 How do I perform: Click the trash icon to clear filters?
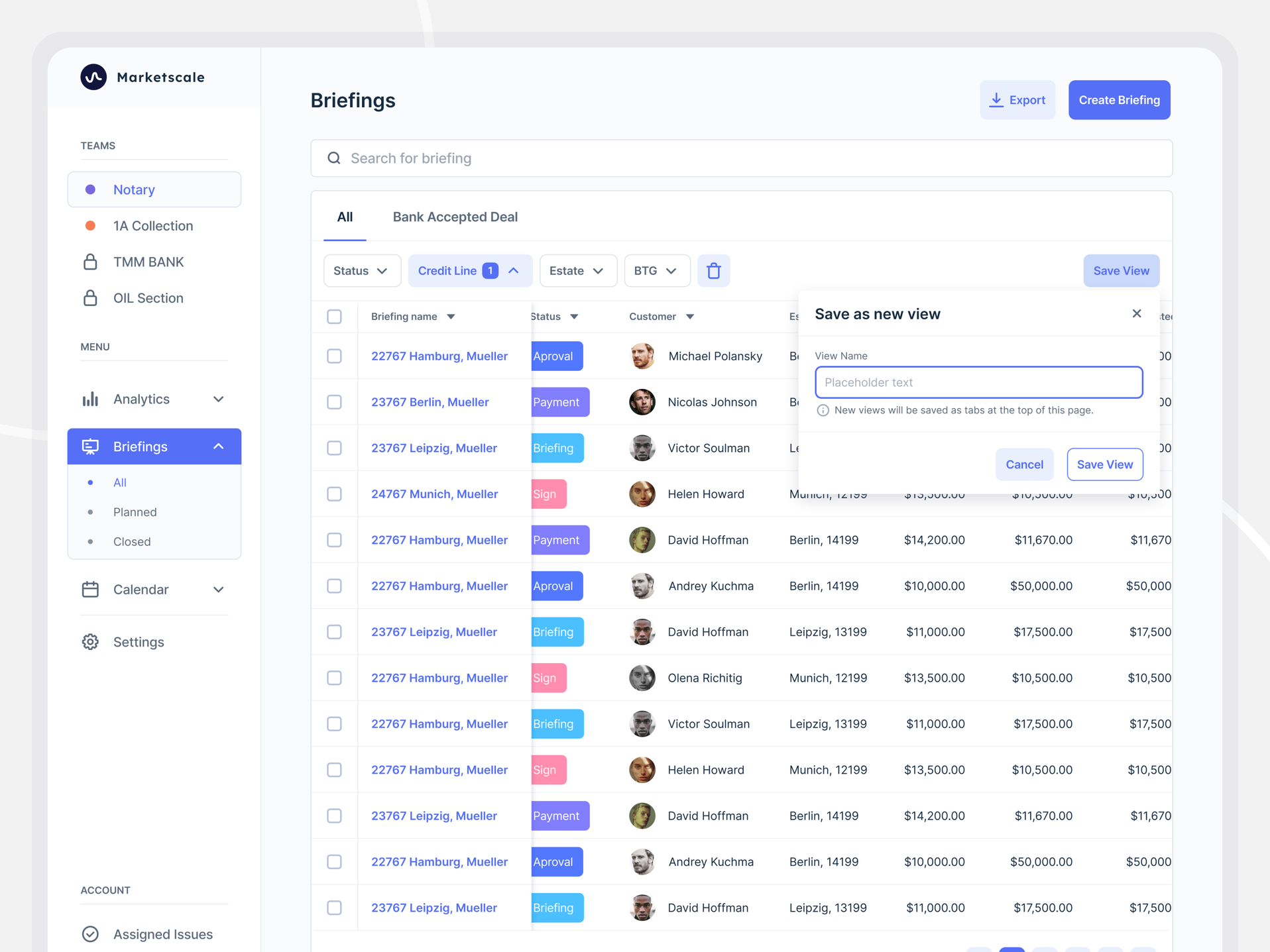click(x=713, y=271)
